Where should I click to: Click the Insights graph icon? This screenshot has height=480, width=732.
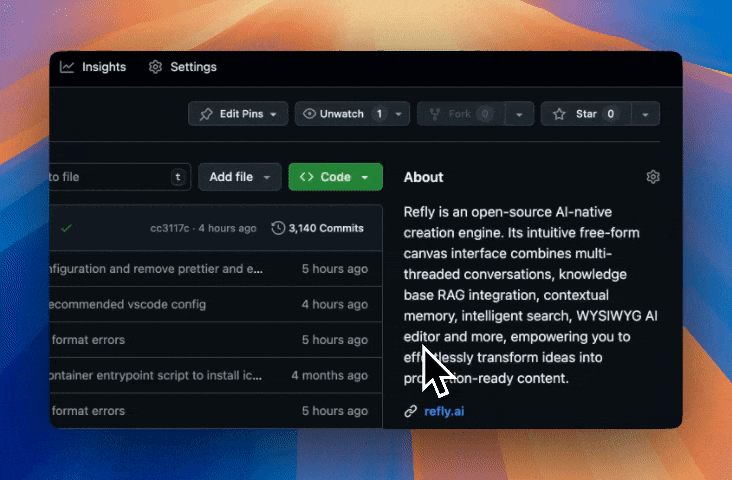coord(67,67)
